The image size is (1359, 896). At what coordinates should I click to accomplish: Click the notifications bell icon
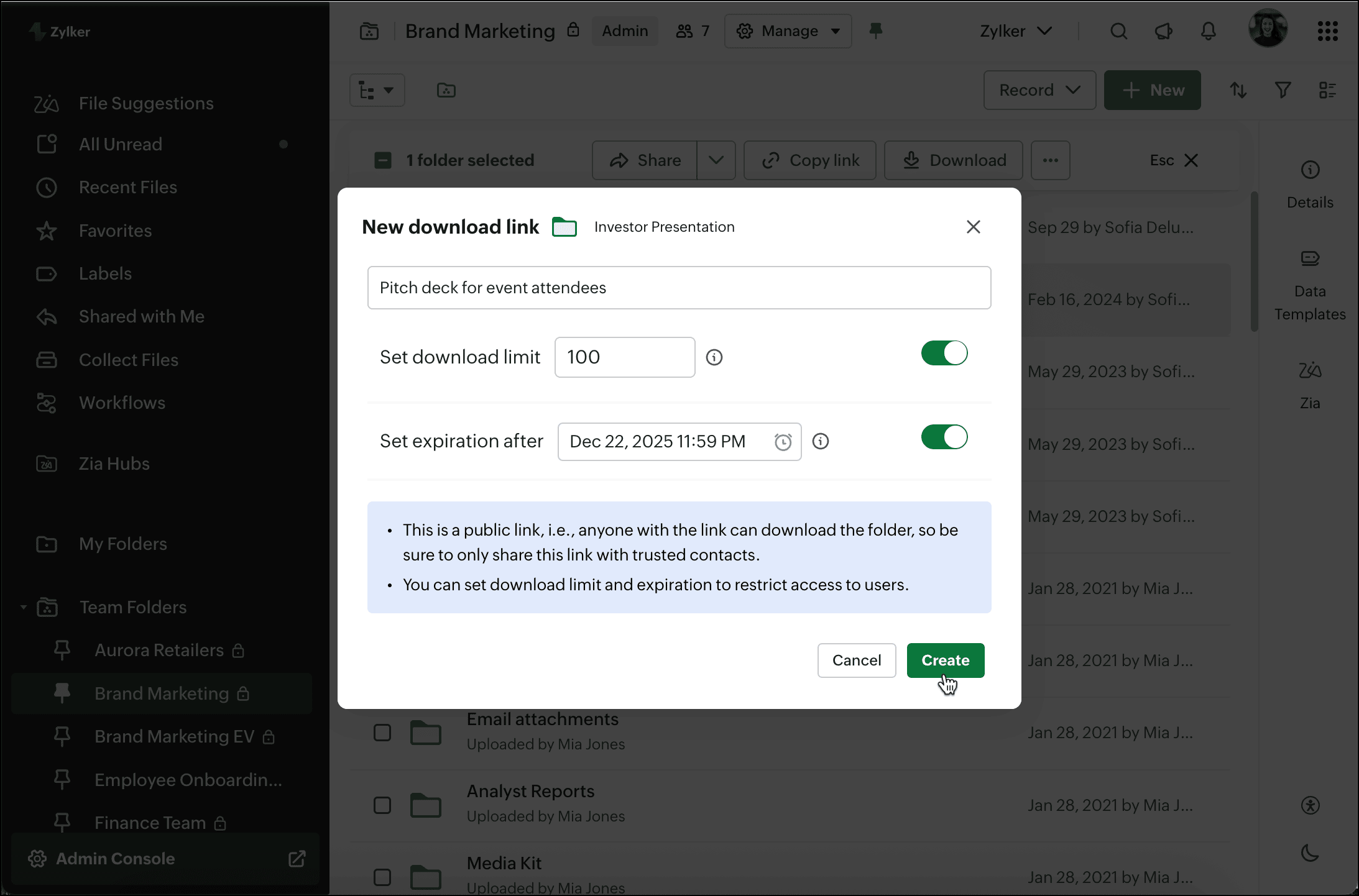click(x=1208, y=31)
